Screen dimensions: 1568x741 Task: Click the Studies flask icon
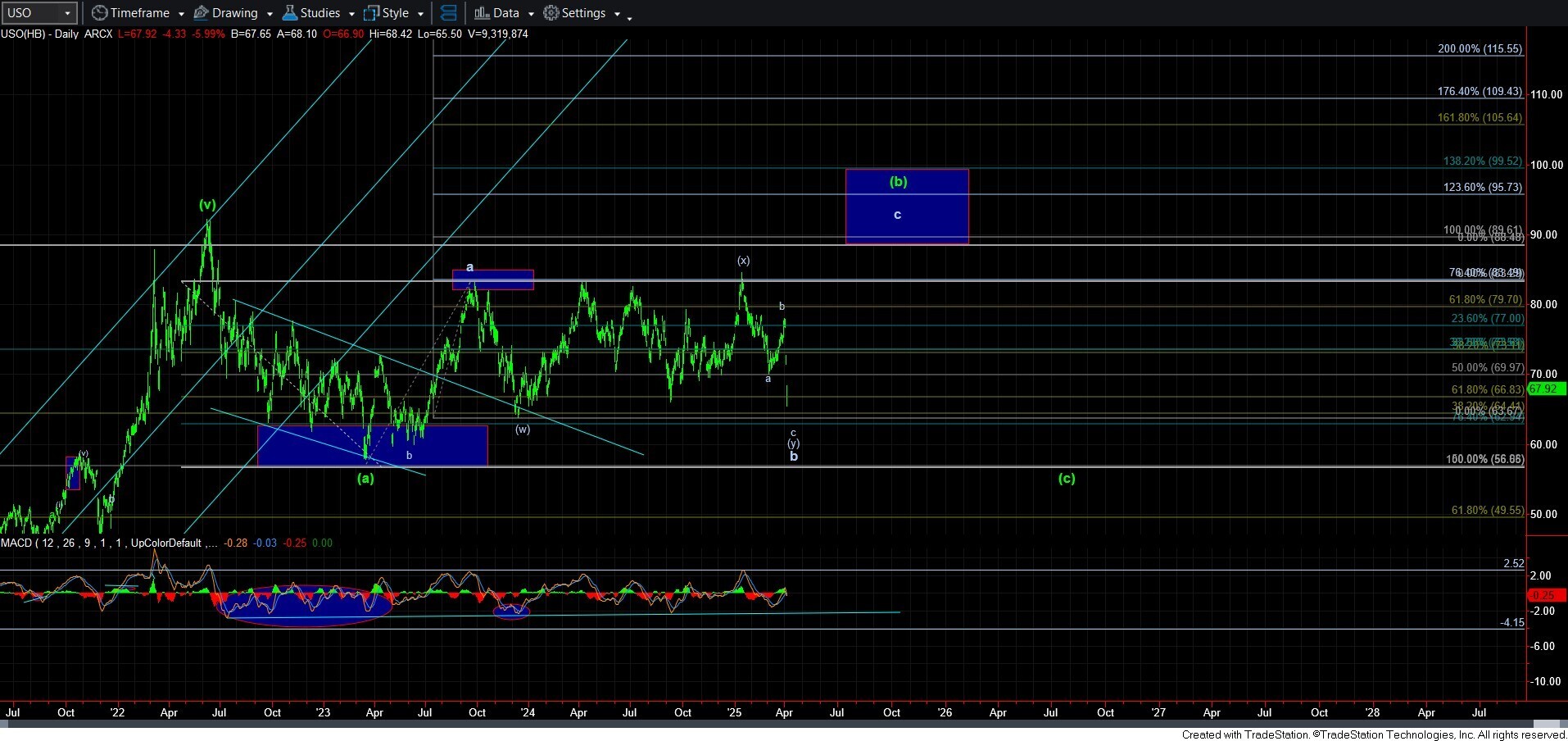point(289,13)
